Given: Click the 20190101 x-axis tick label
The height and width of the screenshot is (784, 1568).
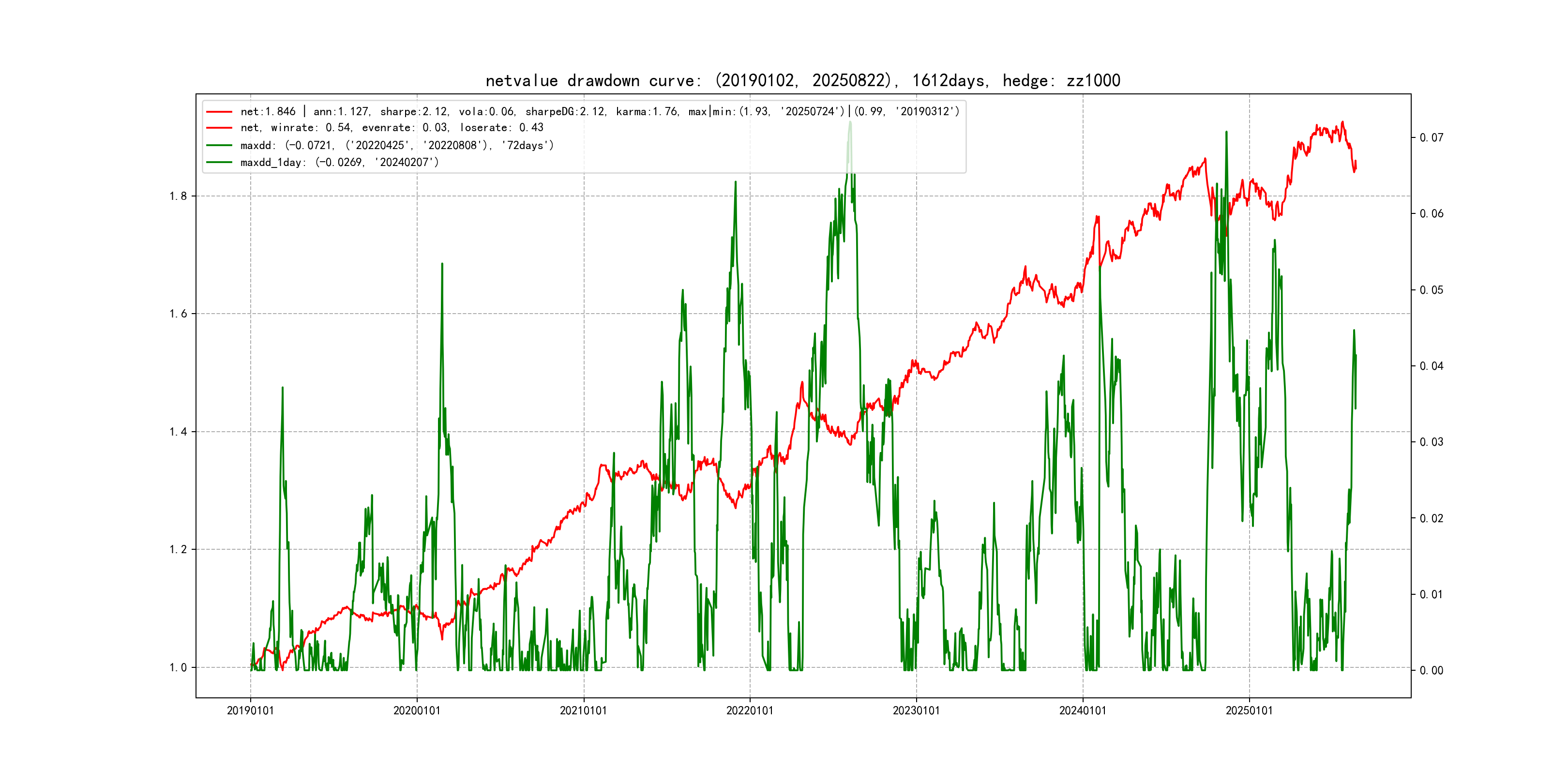Looking at the screenshot, I should click(x=250, y=711).
